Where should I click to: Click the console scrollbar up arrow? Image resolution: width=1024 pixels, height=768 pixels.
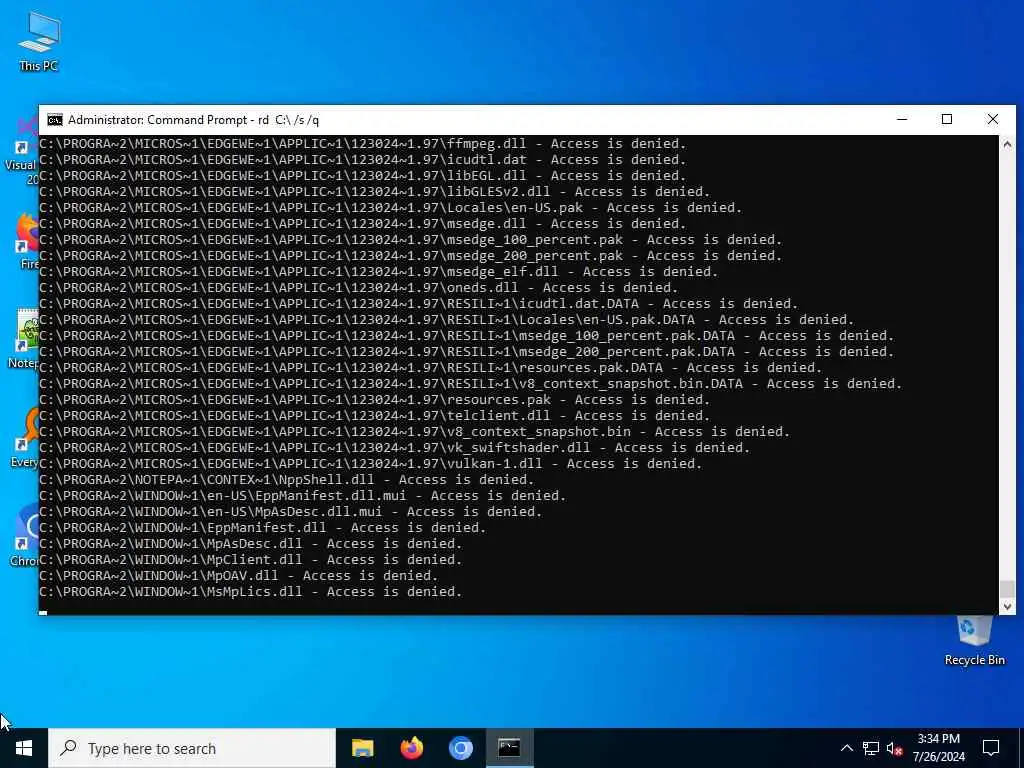point(1007,144)
